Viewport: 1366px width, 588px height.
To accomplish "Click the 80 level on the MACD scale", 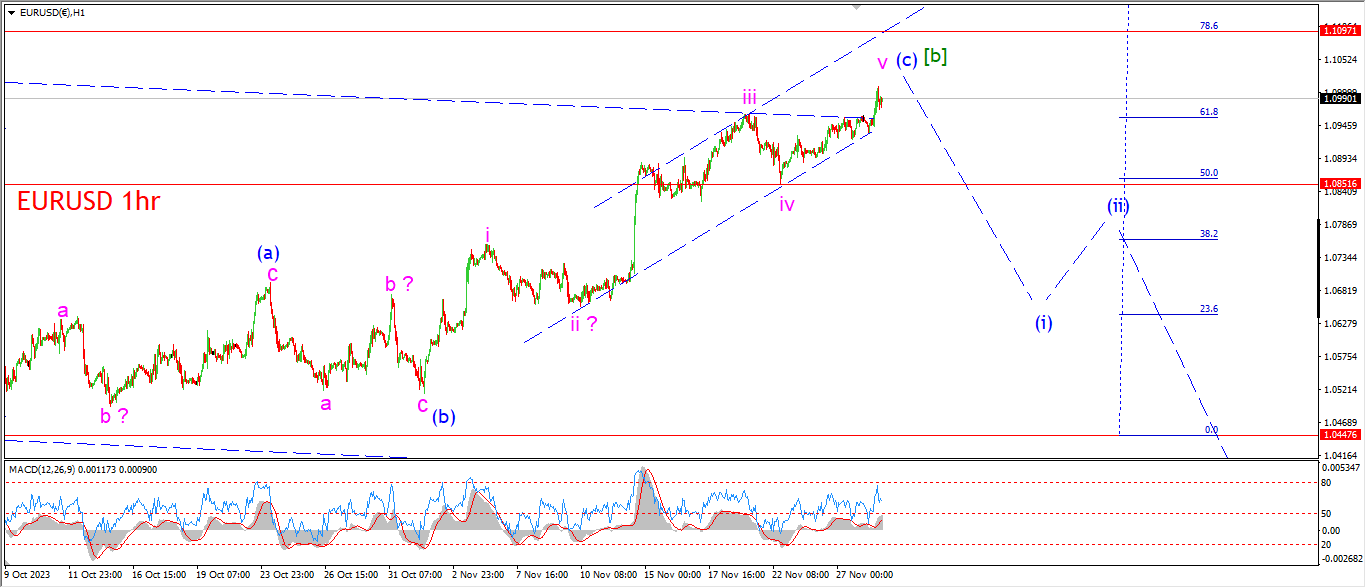I will click(1328, 482).
